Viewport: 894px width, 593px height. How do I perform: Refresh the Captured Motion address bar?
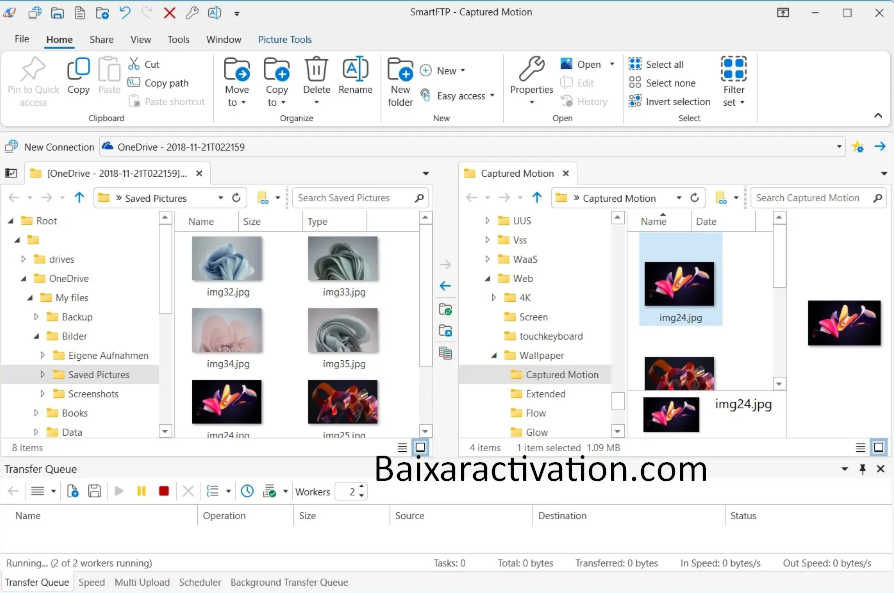coord(695,198)
